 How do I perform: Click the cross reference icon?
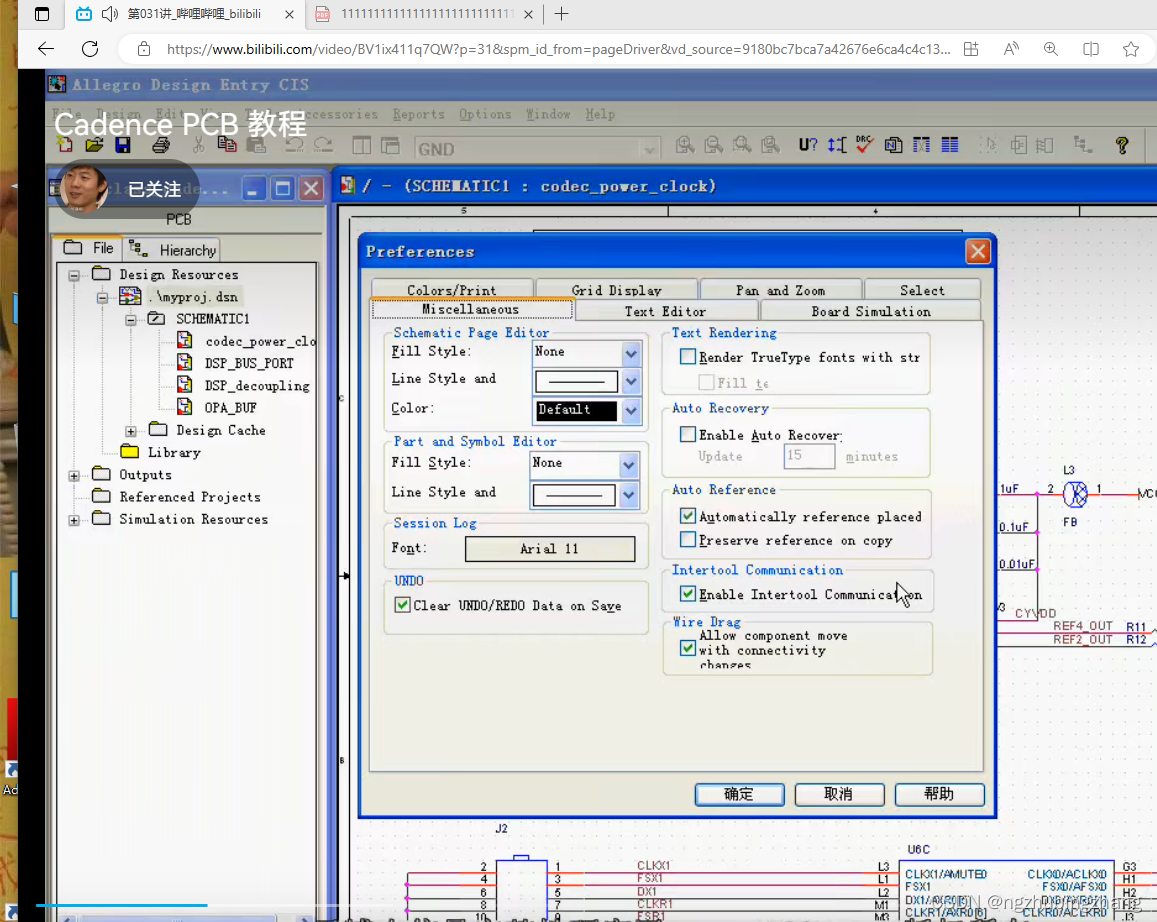point(922,145)
